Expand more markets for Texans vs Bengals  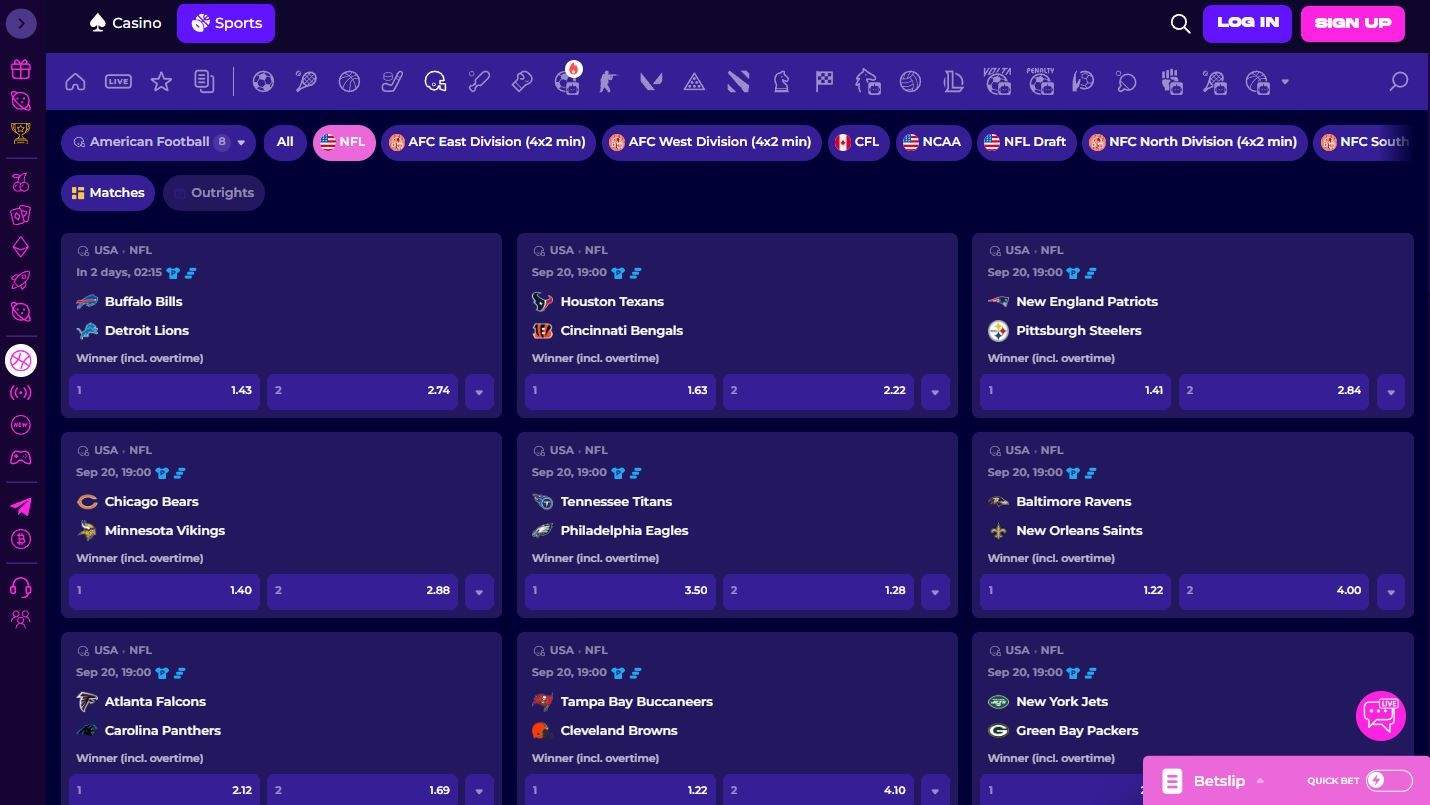click(935, 392)
